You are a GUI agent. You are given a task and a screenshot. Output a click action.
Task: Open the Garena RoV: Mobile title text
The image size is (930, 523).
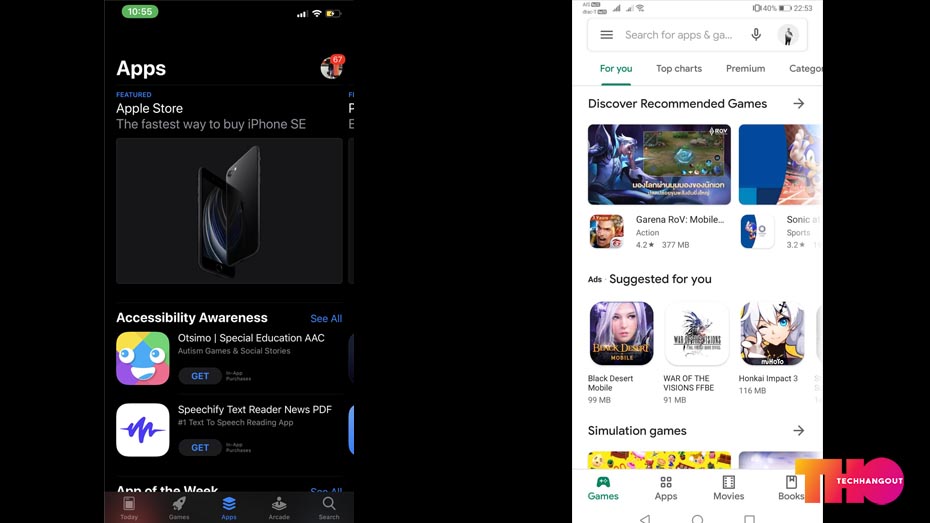point(680,219)
